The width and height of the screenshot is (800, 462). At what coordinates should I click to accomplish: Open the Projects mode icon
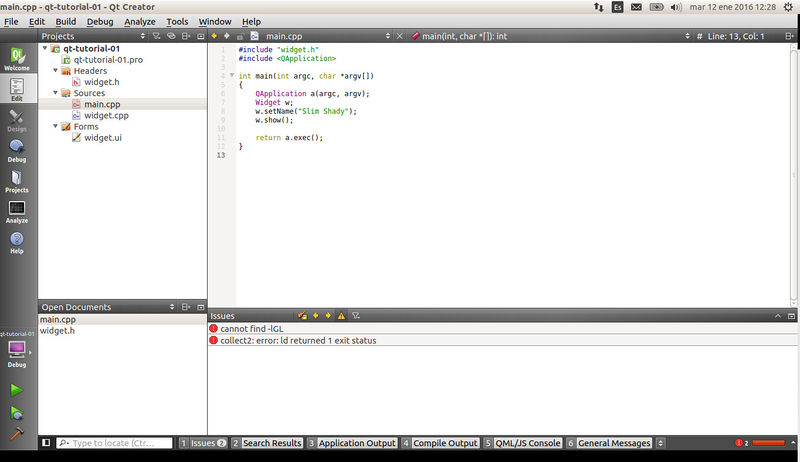click(16, 181)
